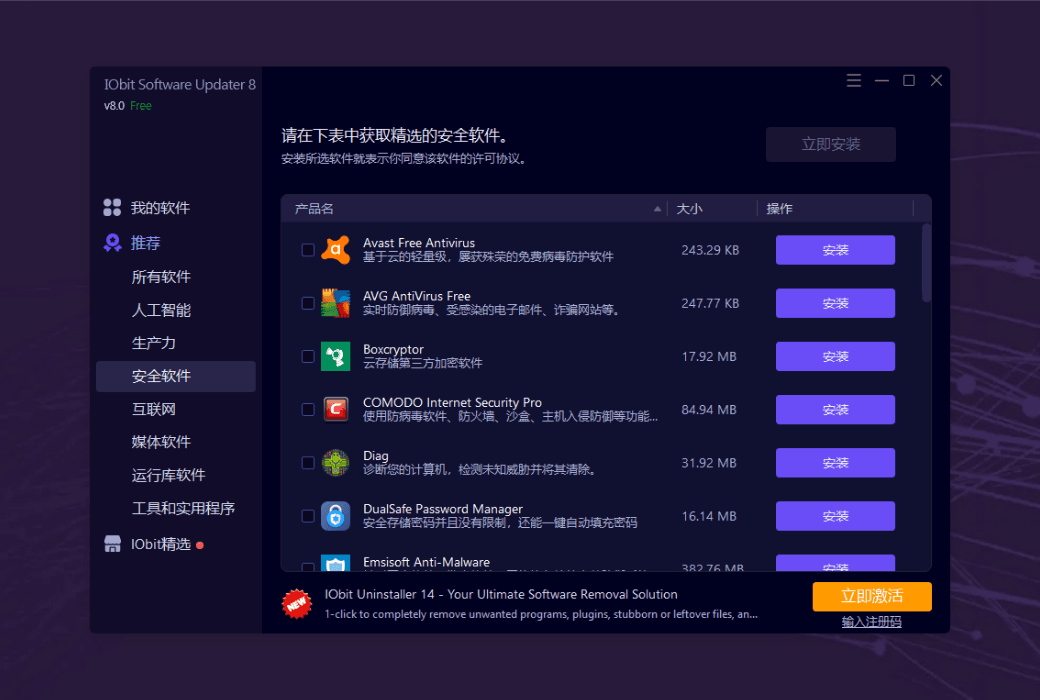Tick the AVG AntiVirus Free checkbox
1040x700 pixels.
[x=308, y=303]
